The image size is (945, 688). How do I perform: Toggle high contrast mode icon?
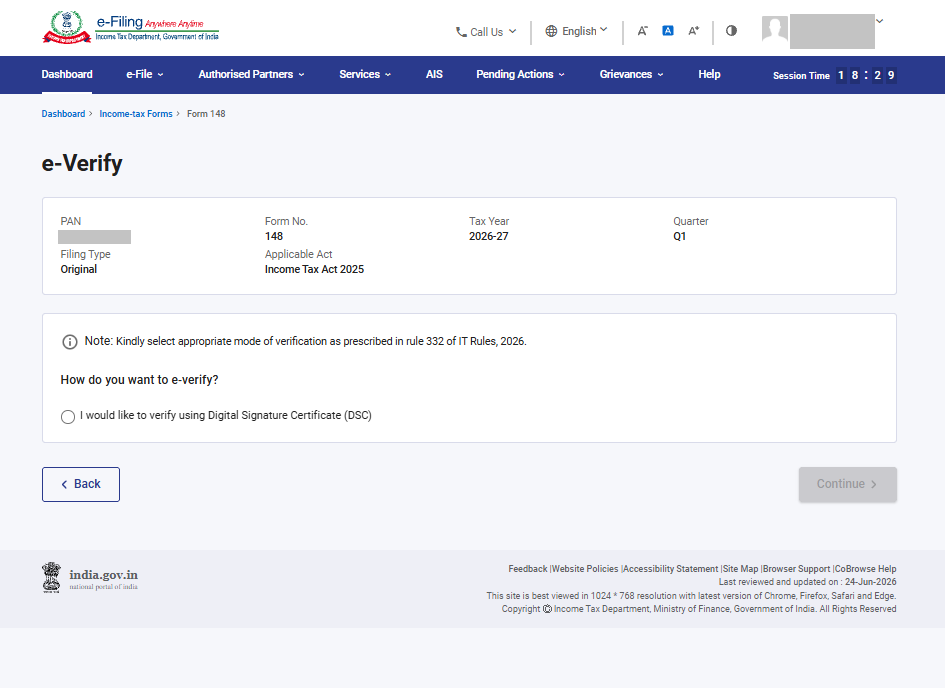(x=731, y=31)
